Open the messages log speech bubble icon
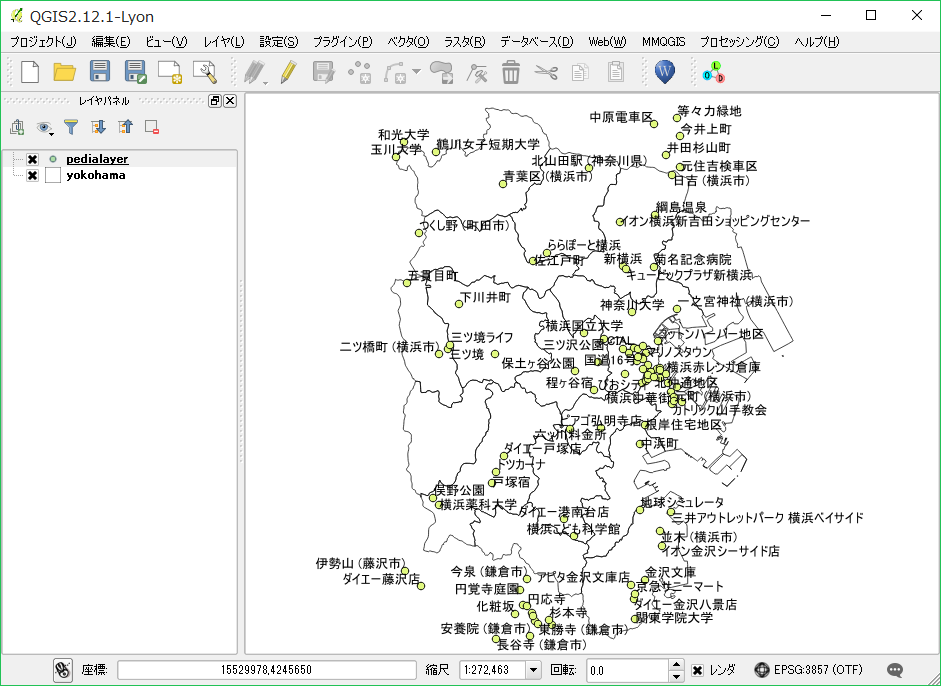This screenshot has height=686, width=941. pos(895,670)
